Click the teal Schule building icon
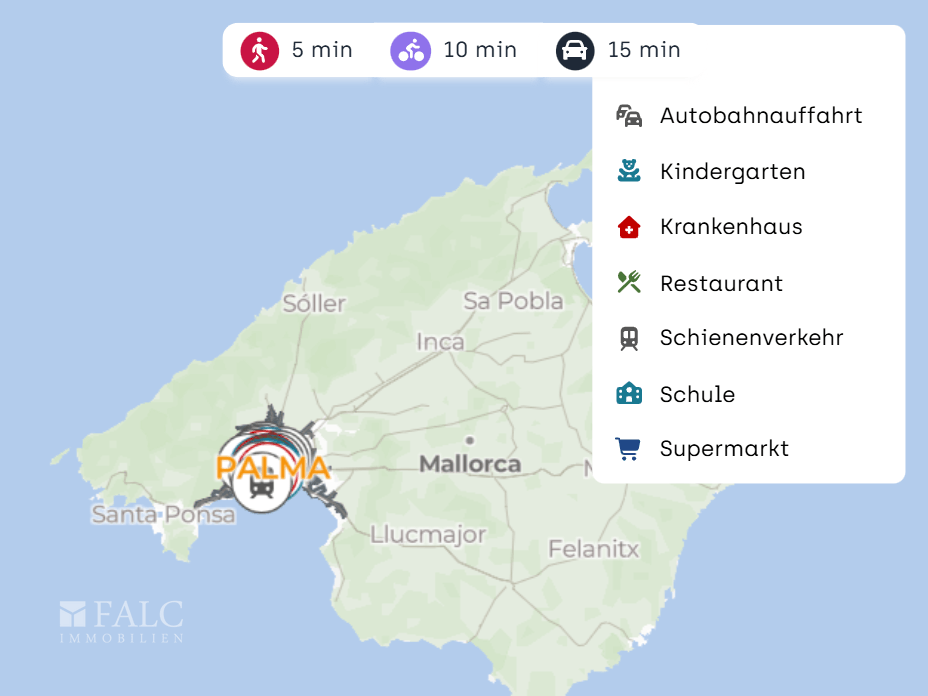 point(628,394)
